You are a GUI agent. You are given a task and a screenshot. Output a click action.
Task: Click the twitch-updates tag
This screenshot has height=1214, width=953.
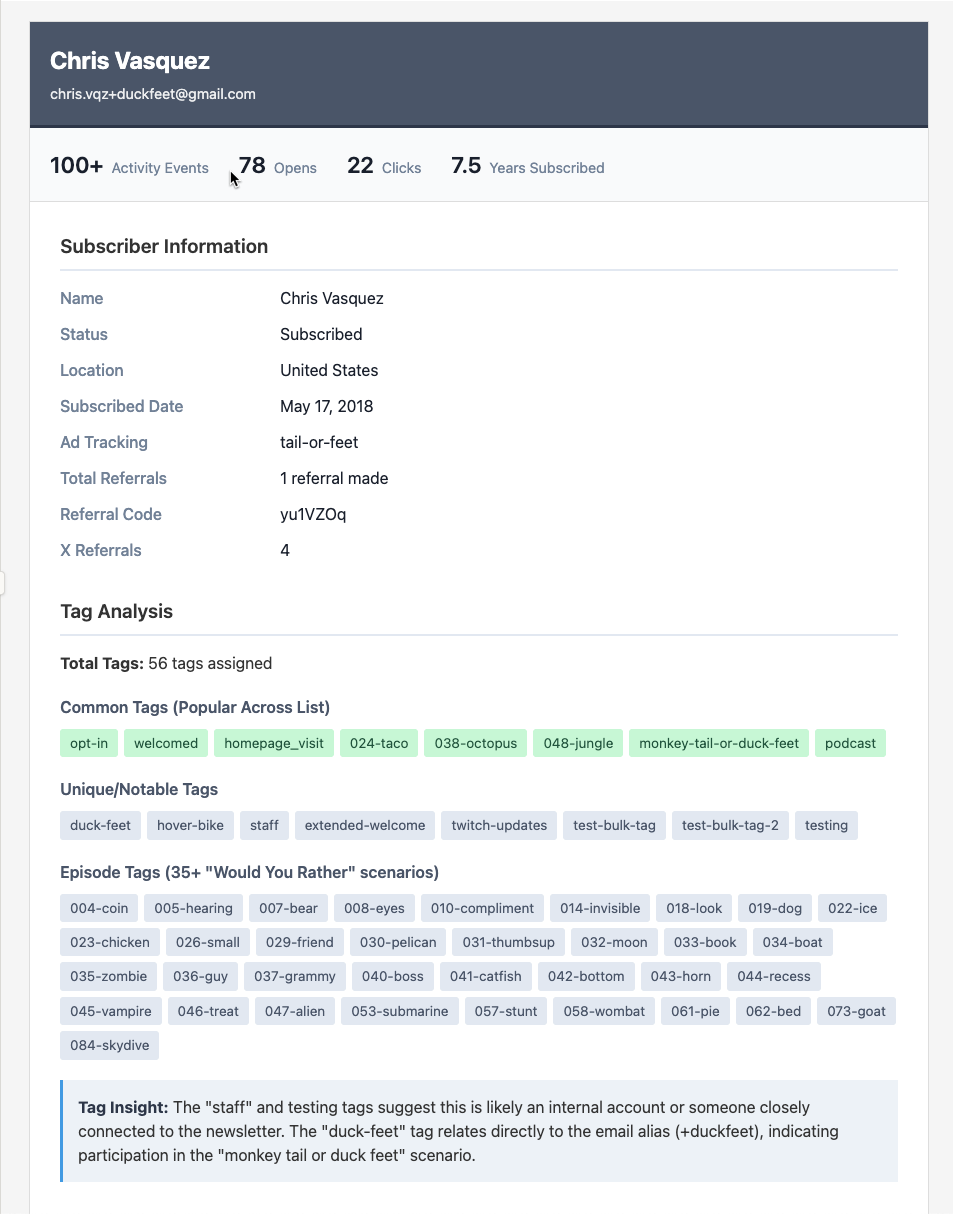coord(499,825)
